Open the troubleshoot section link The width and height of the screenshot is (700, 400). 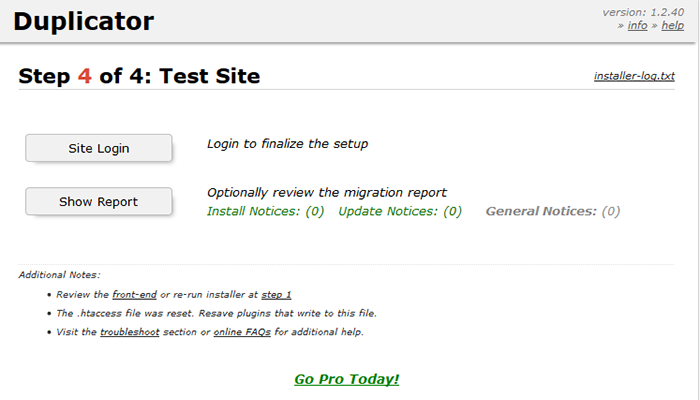pyautogui.click(x=129, y=332)
